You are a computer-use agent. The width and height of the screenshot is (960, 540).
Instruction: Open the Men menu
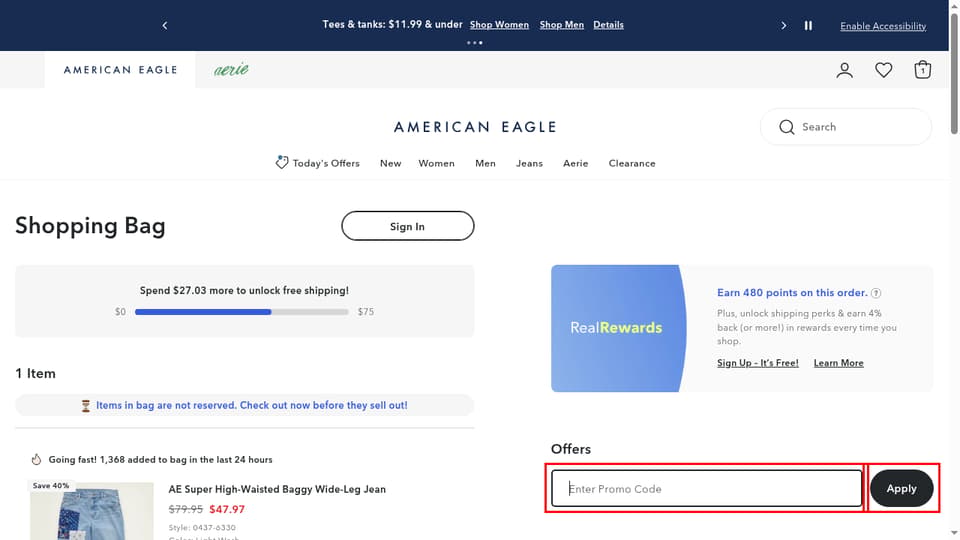tap(486, 163)
